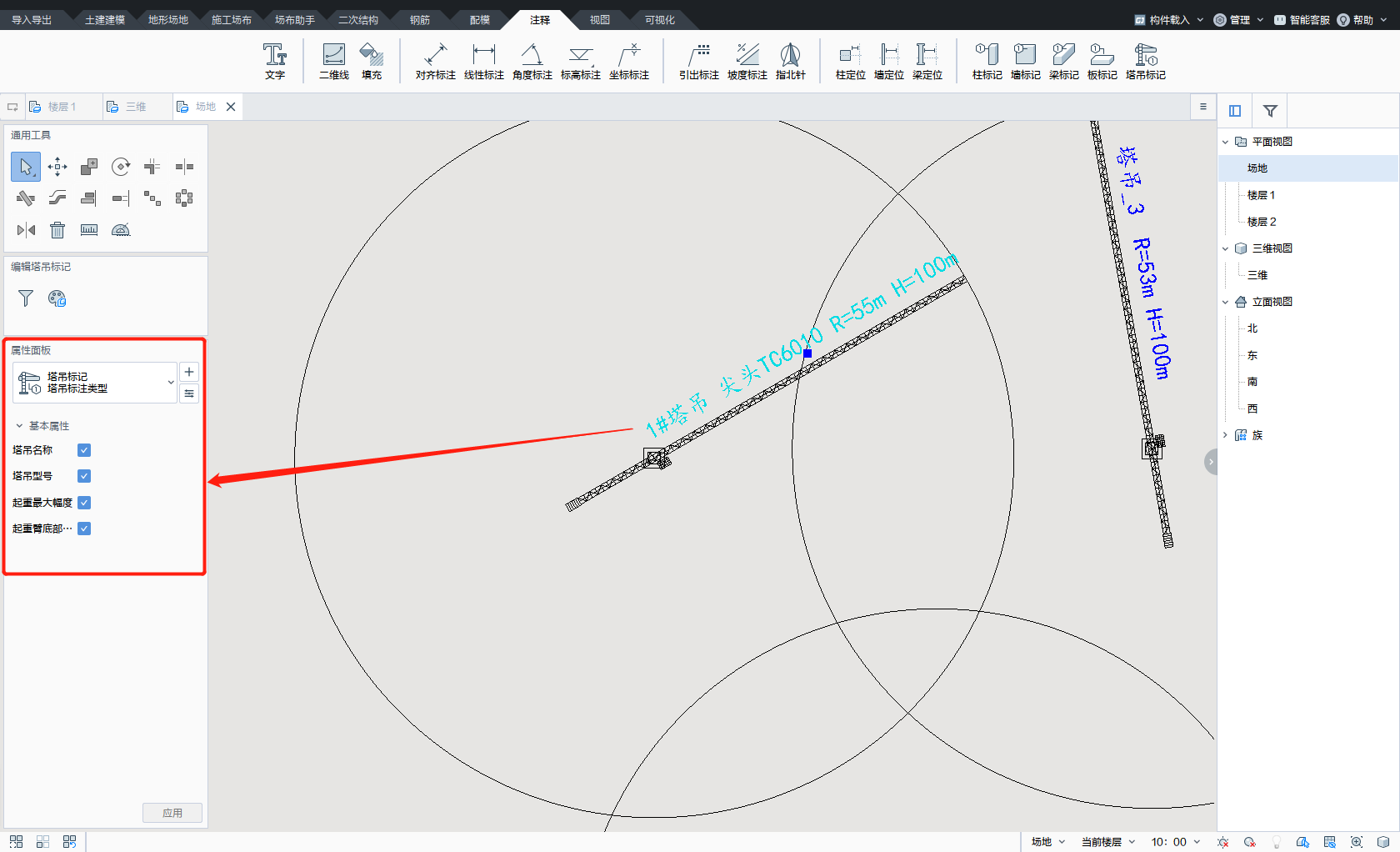
Task: Collapse the 基本属性 section
Action: [19, 426]
